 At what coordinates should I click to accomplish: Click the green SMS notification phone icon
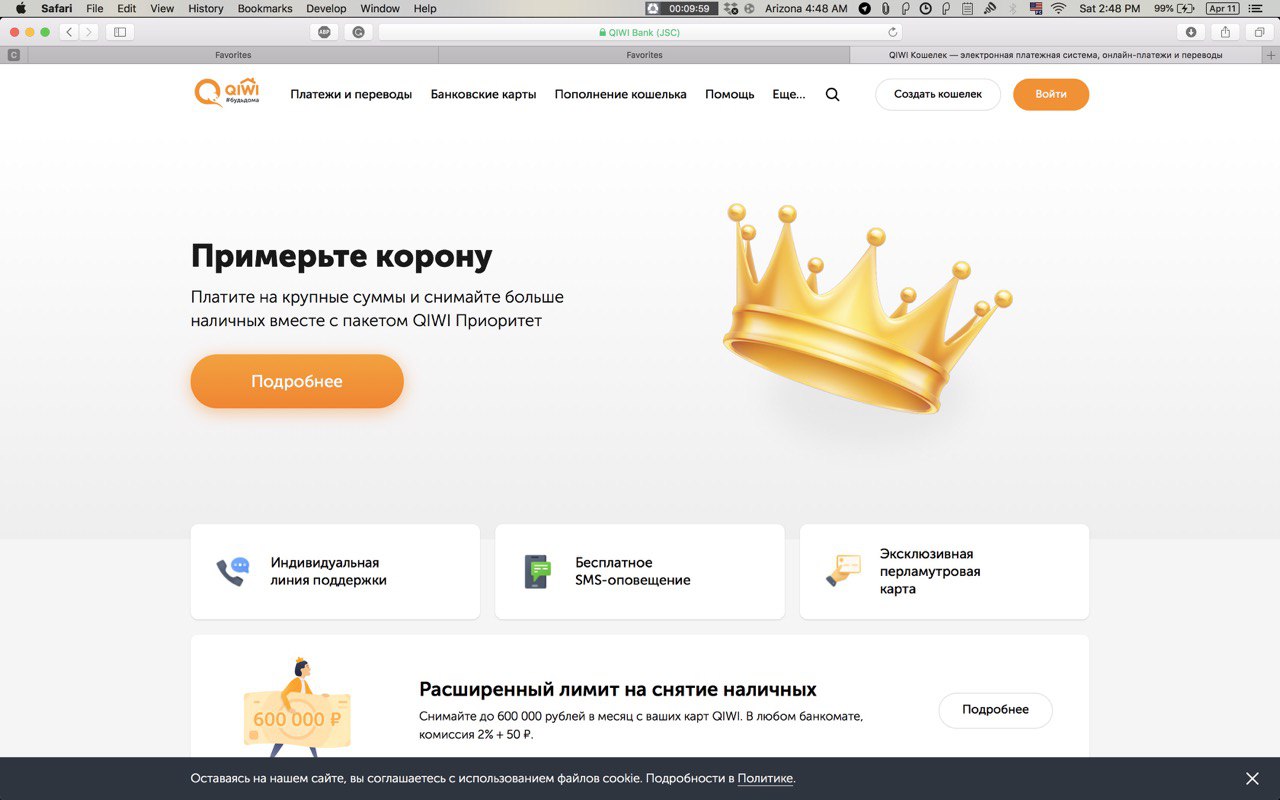(x=538, y=572)
